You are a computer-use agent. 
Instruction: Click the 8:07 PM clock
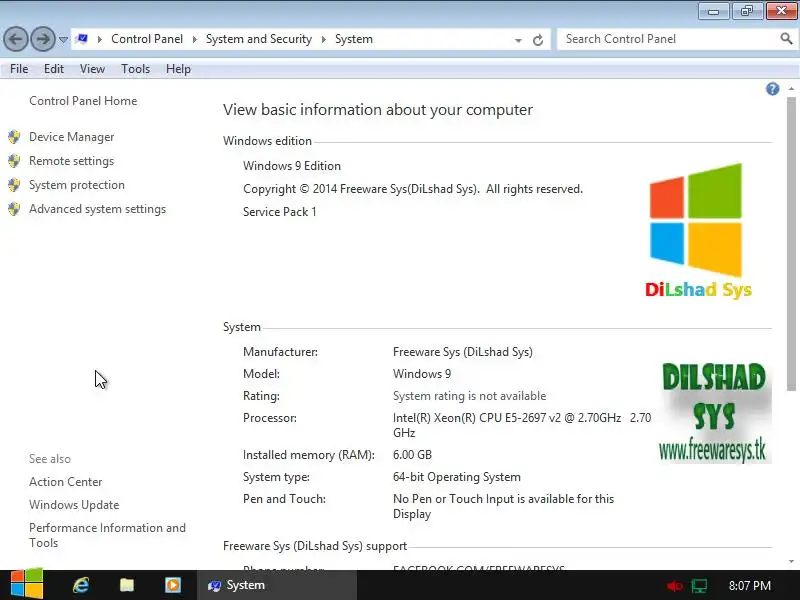pyautogui.click(x=749, y=585)
